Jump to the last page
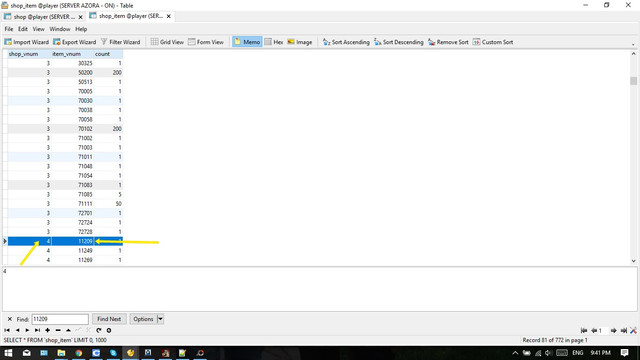This screenshot has width=640, height=360. click(x=624, y=331)
